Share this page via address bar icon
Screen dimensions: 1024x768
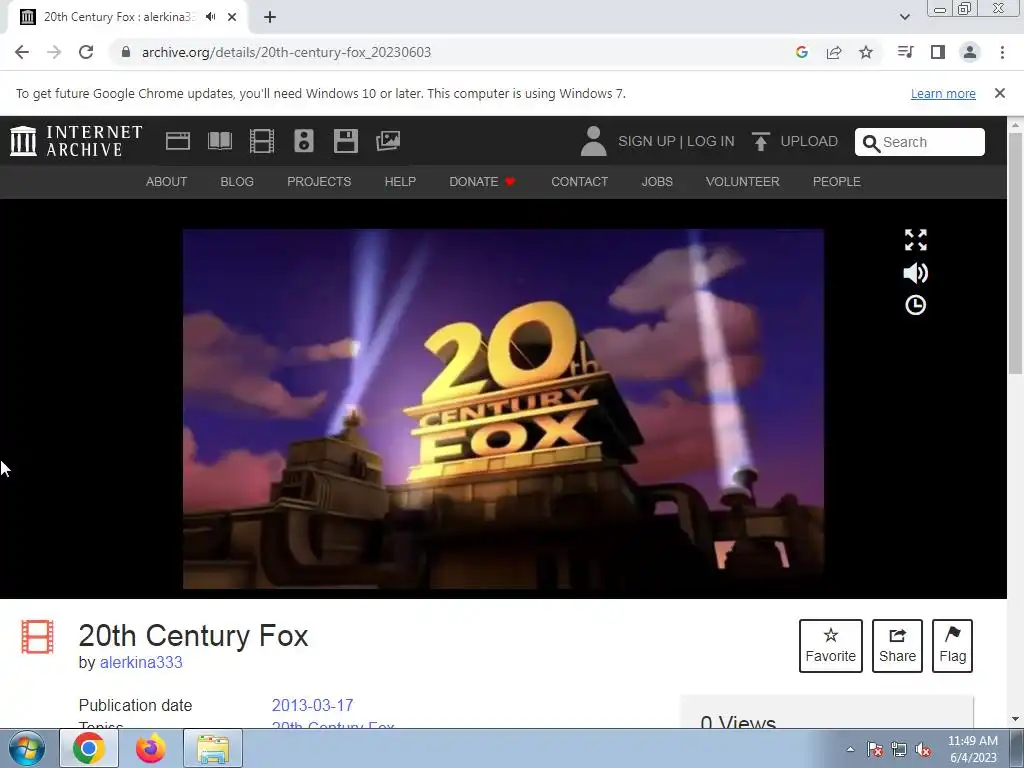[x=834, y=52]
